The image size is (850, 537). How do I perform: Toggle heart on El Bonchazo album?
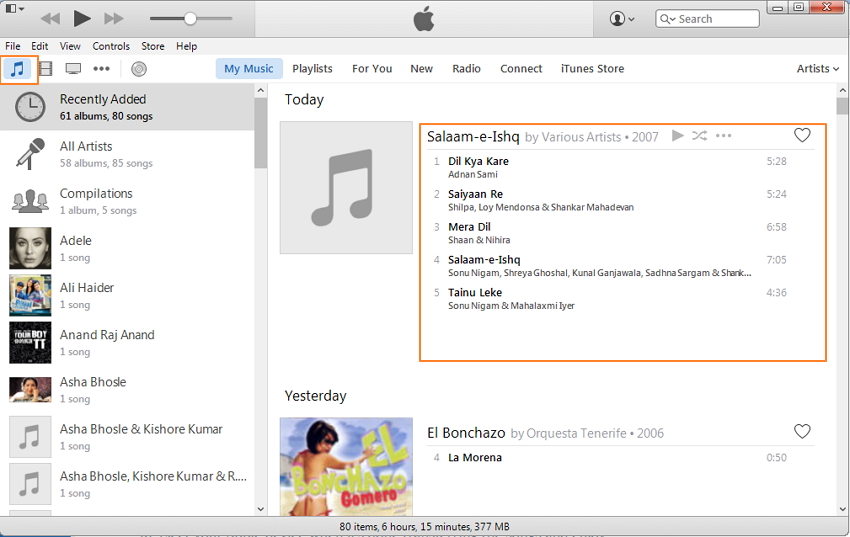click(802, 432)
